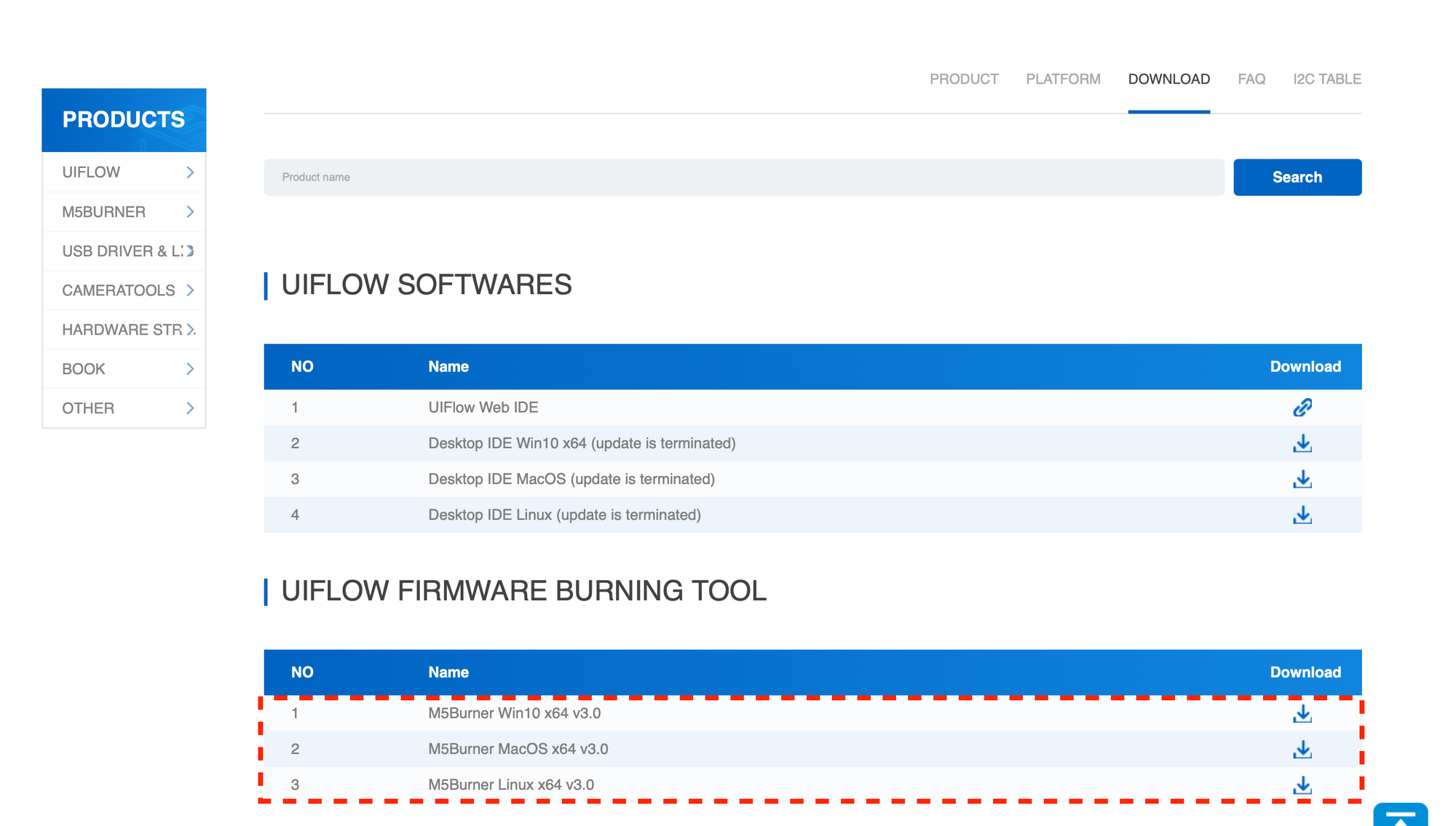The image size is (1456, 826).
Task: Switch to the PRODUCT tab
Action: tap(964, 79)
